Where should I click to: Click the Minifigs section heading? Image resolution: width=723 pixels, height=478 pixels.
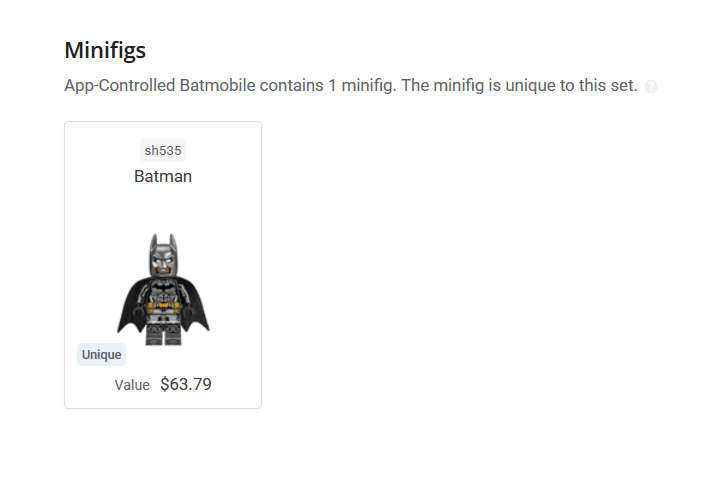105,50
